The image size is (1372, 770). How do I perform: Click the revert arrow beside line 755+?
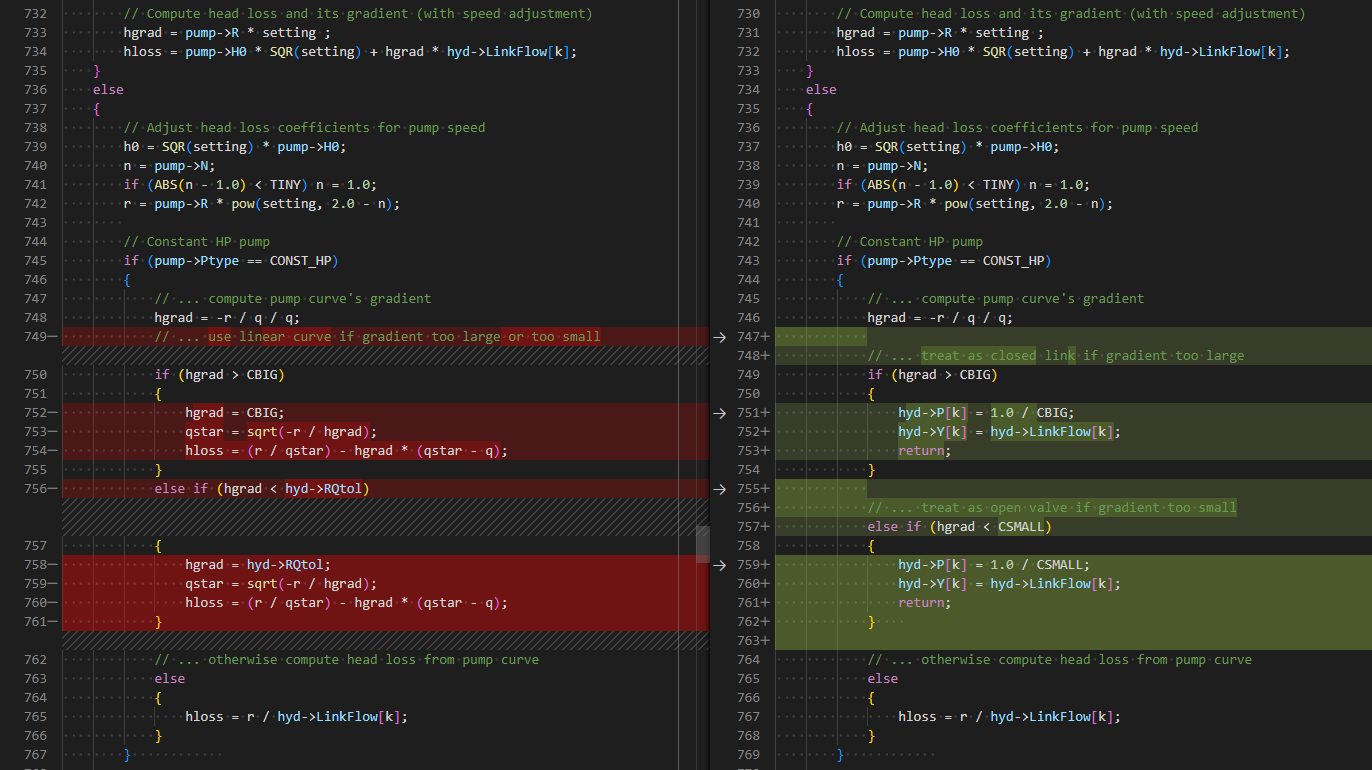pos(719,489)
